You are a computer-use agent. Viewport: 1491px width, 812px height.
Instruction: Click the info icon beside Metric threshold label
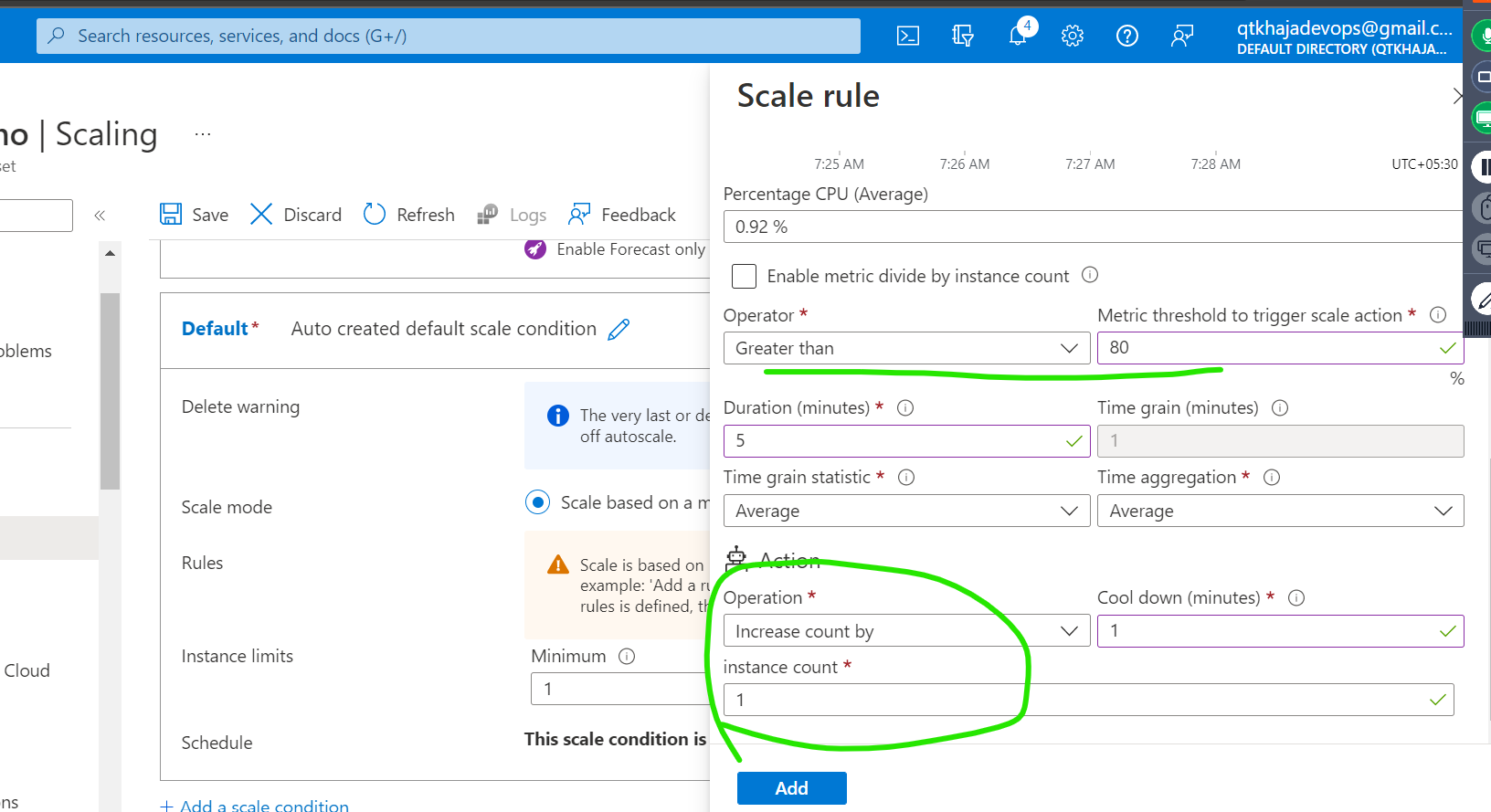(1438, 315)
